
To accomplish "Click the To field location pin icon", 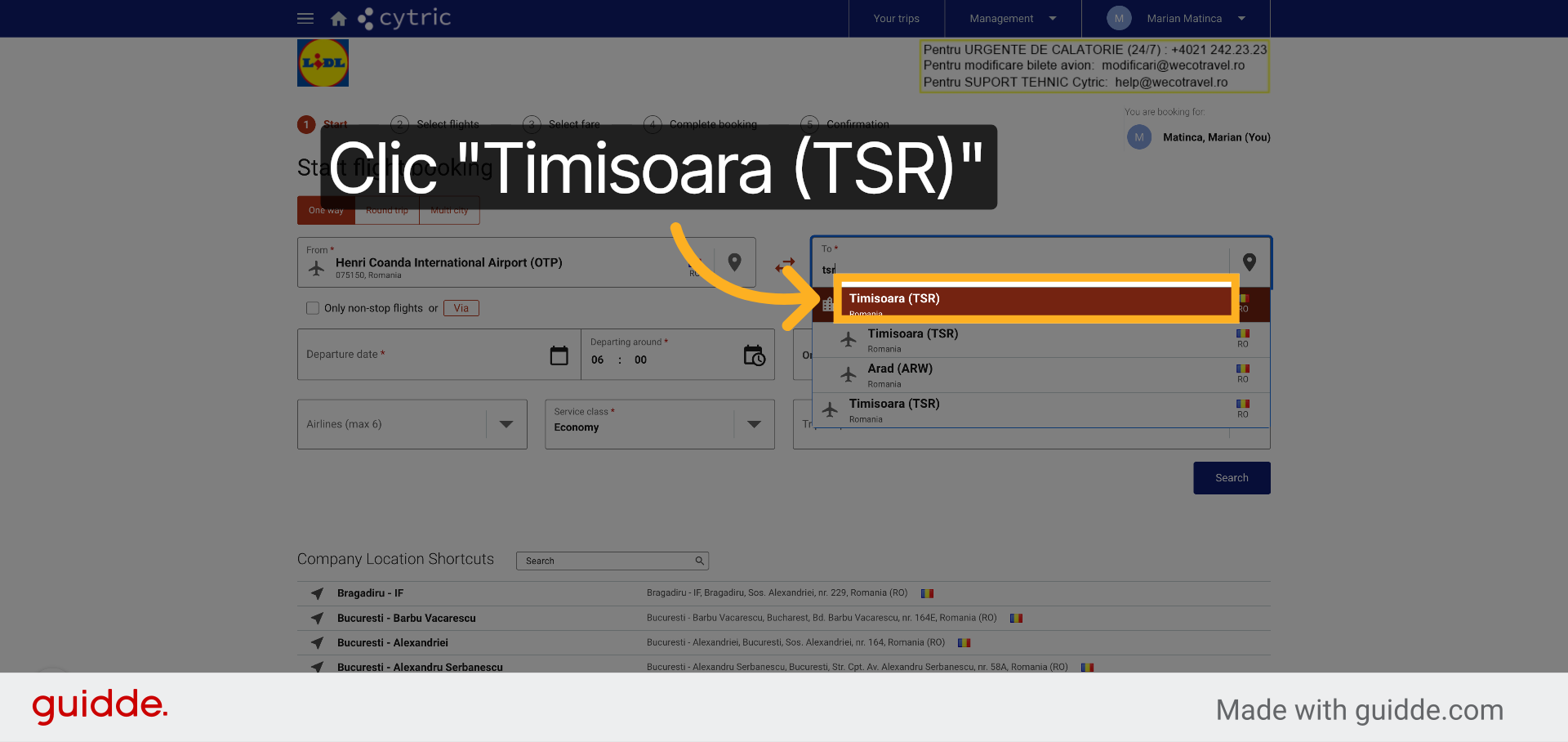I will click(x=1249, y=262).
